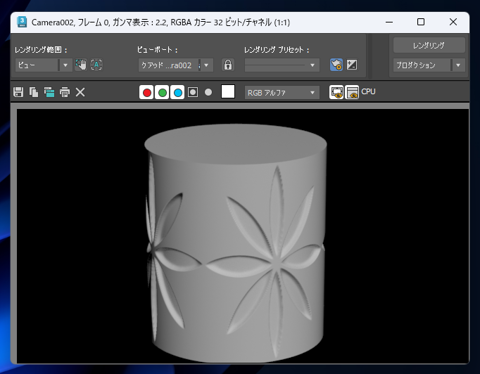Print the rendered image

(65, 92)
